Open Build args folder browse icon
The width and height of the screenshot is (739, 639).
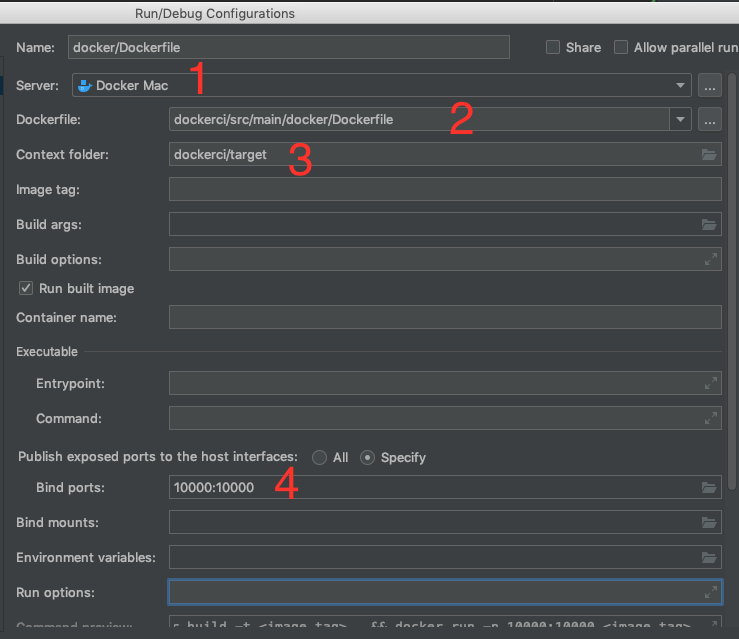coord(709,225)
